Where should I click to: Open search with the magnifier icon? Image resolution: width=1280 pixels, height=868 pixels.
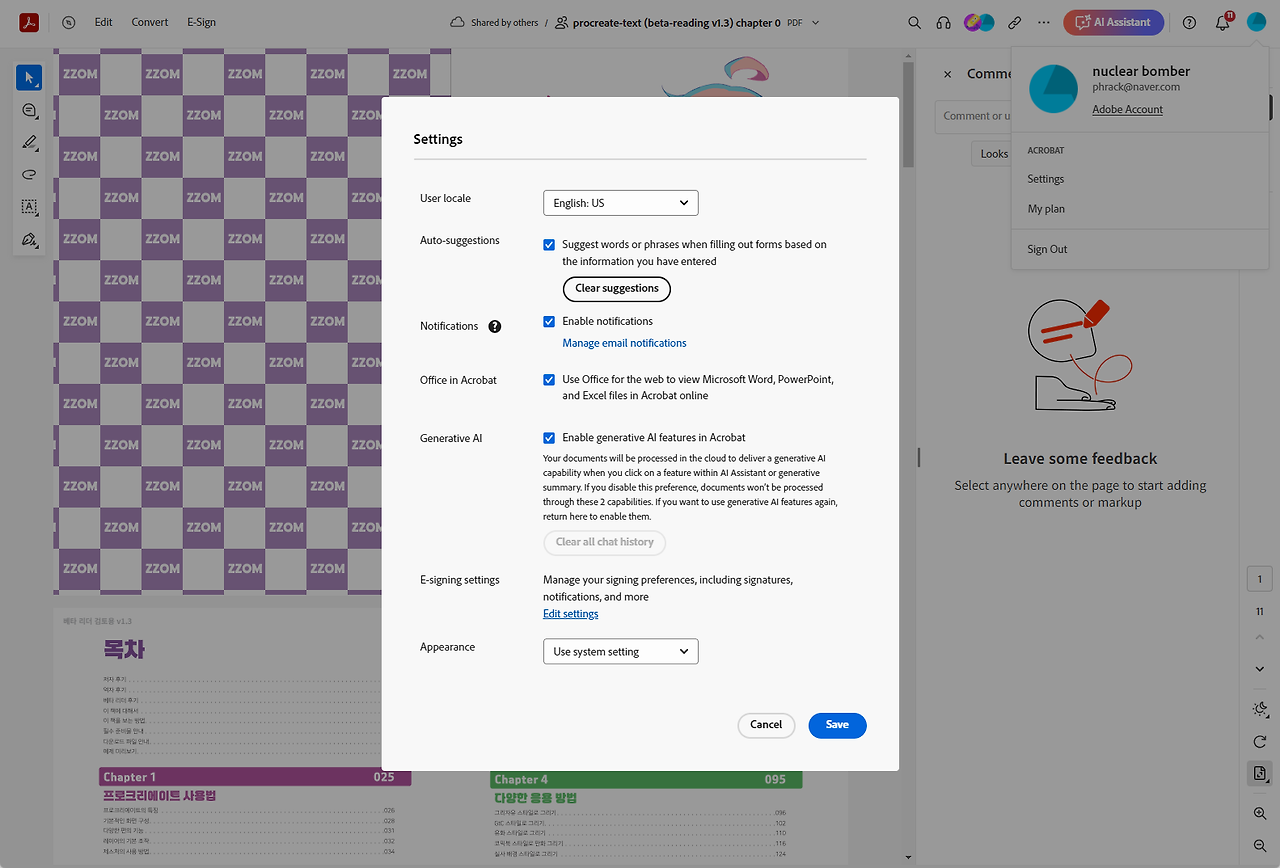[x=914, y=22]
